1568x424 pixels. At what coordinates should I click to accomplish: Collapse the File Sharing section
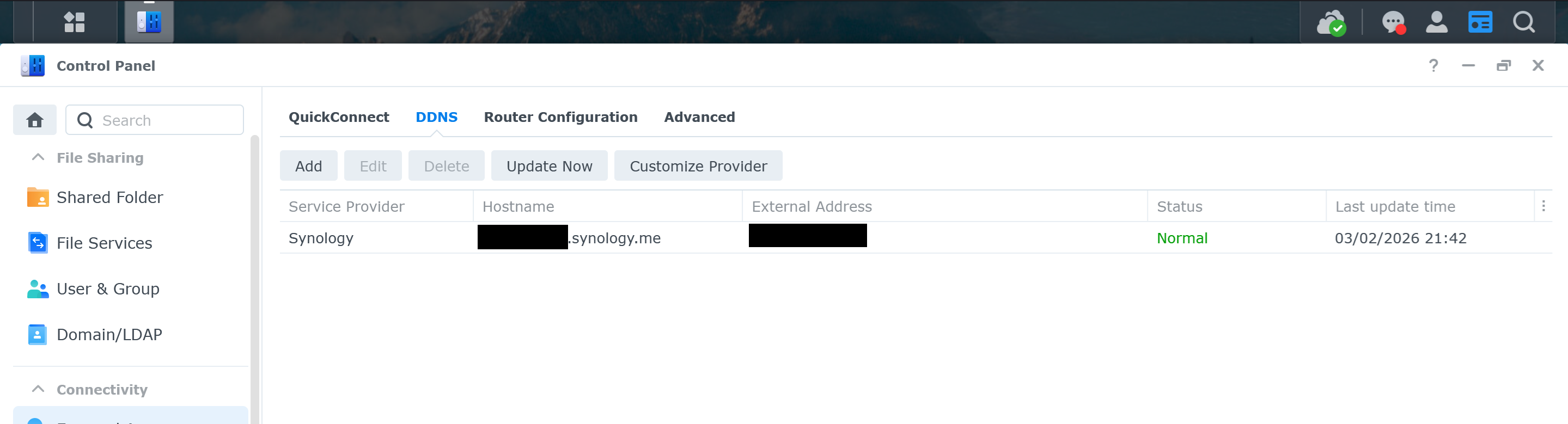pos(38,157)
